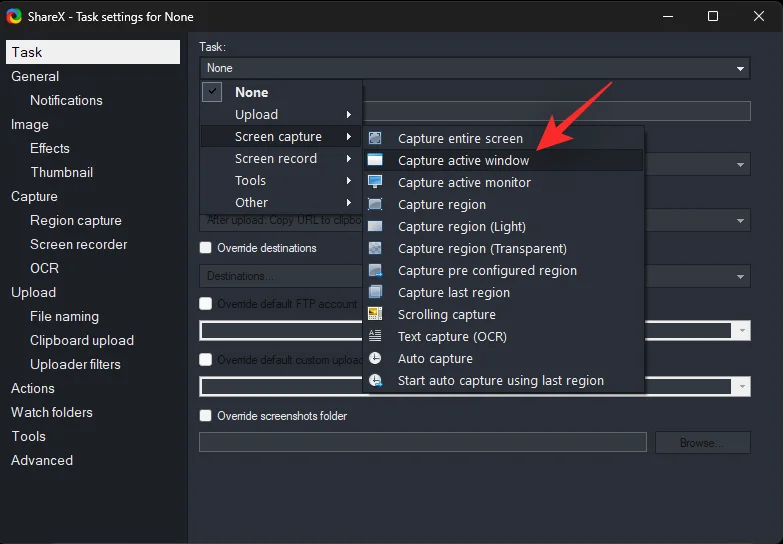Open Region capture settings in sidebar
The image size is (783, 544).
click(76, 221)
